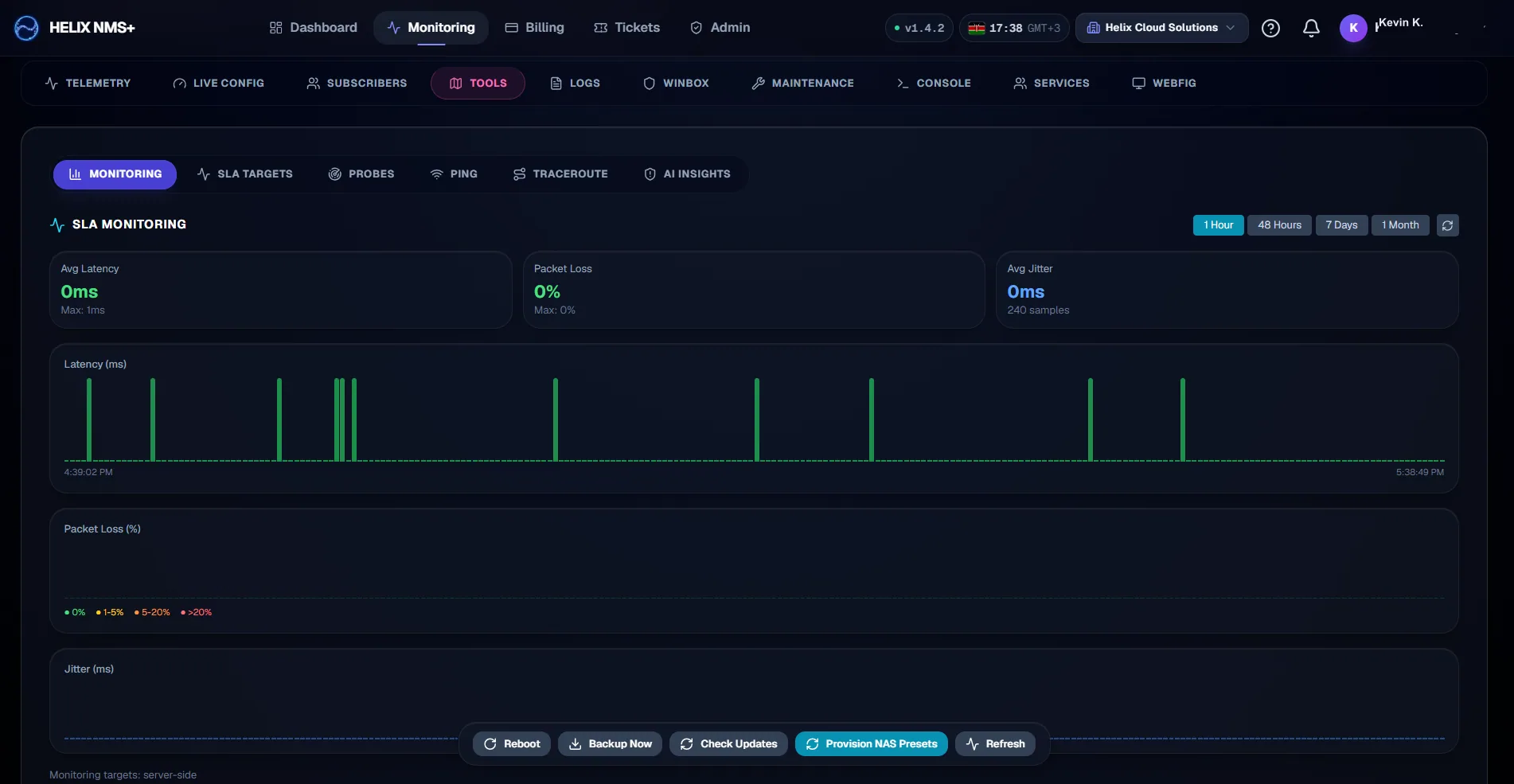
Task: Click the Helix NMS+ logo icon
Action: 26,28
